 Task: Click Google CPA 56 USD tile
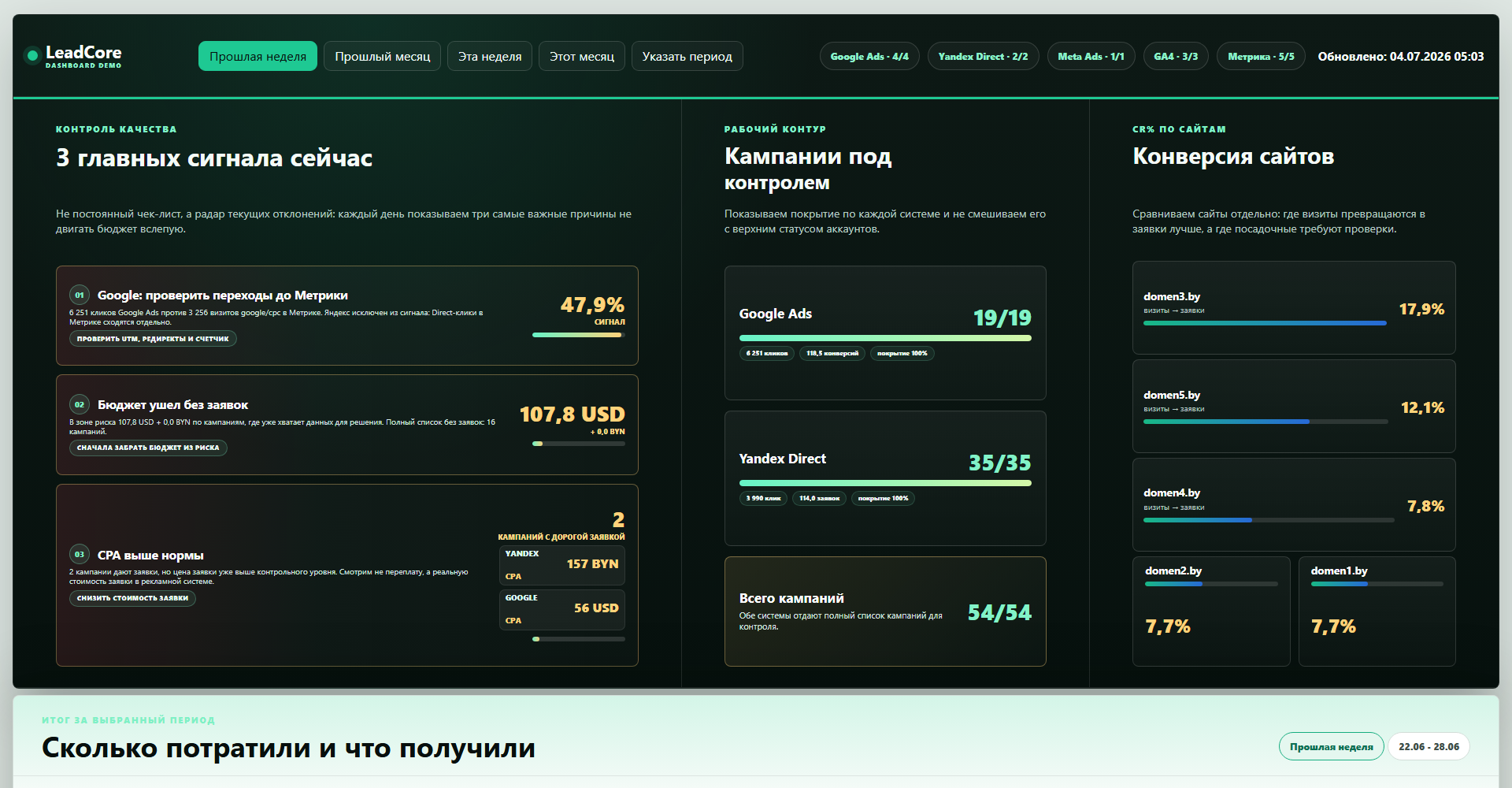point(562,609)
